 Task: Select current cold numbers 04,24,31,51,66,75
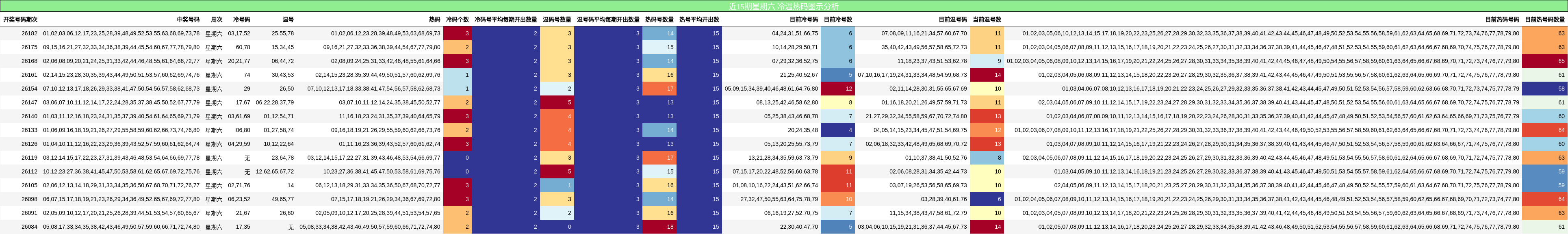pos(796,33)
